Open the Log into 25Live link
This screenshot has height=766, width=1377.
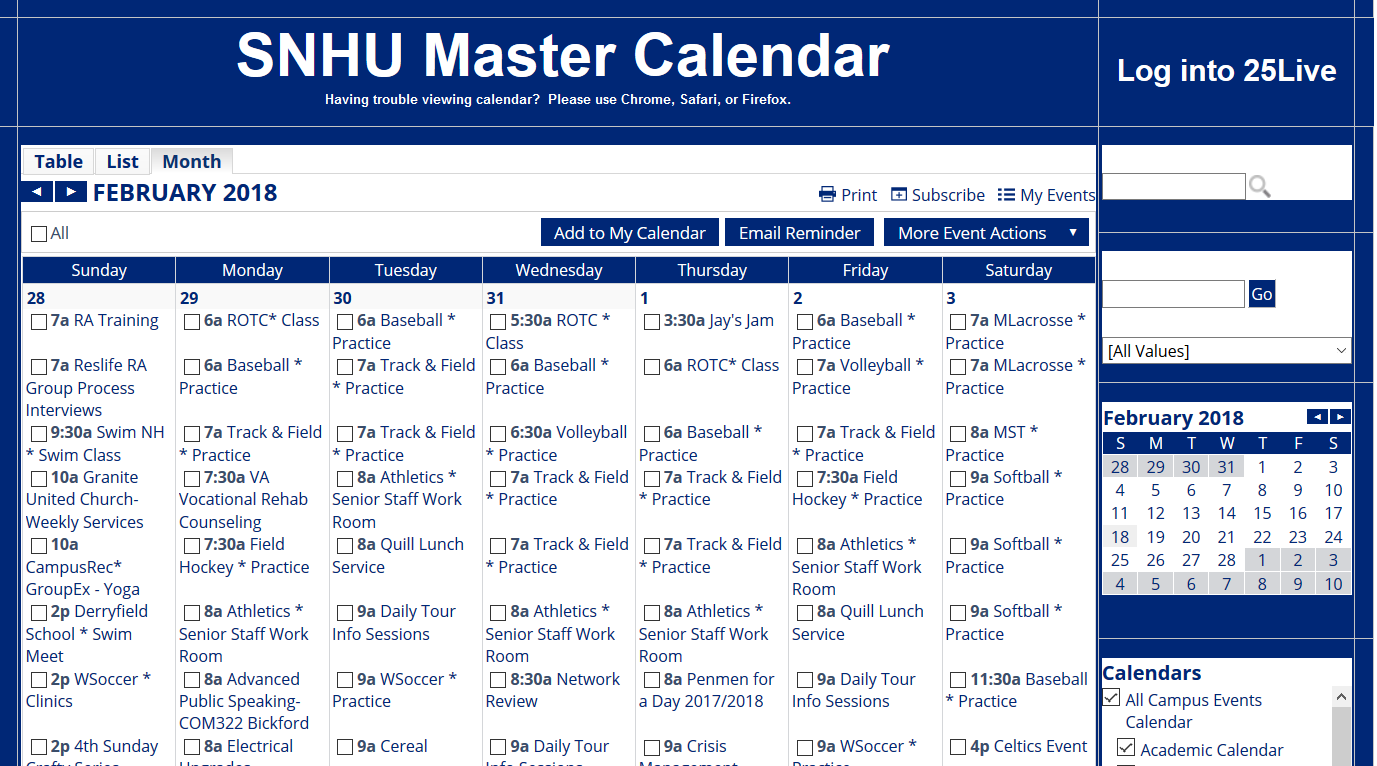click(x=1226, y=71)
